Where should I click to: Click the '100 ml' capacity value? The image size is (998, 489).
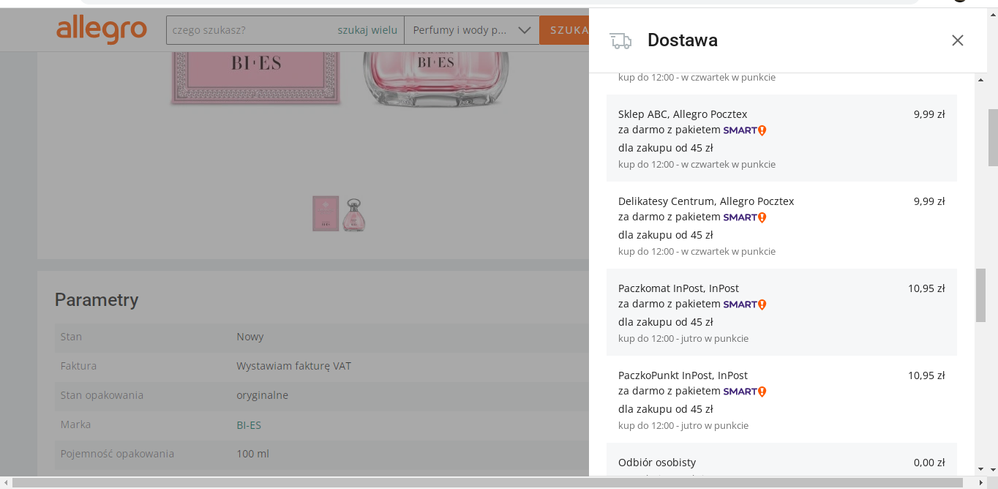point(253,454)
